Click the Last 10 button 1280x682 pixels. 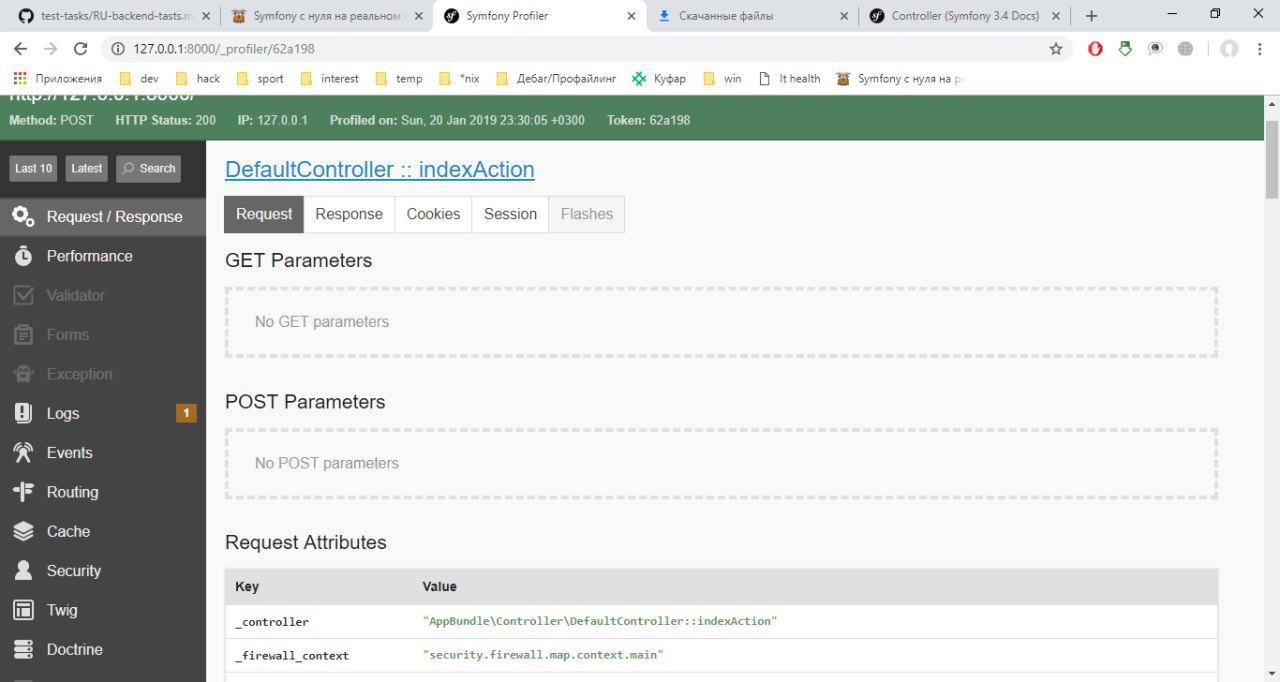tap(34, 168)
